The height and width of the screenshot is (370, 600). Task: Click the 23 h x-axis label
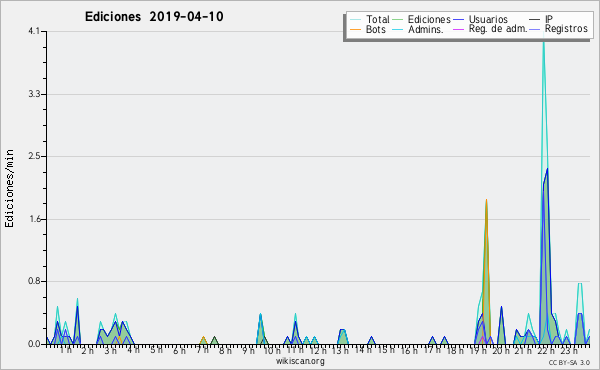tap(569, 350)
